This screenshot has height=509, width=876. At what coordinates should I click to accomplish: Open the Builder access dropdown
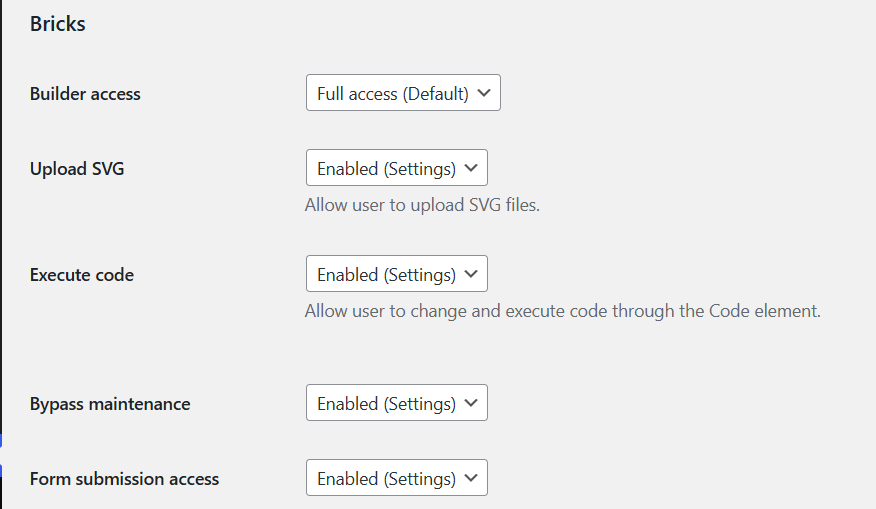click(403, 93)
